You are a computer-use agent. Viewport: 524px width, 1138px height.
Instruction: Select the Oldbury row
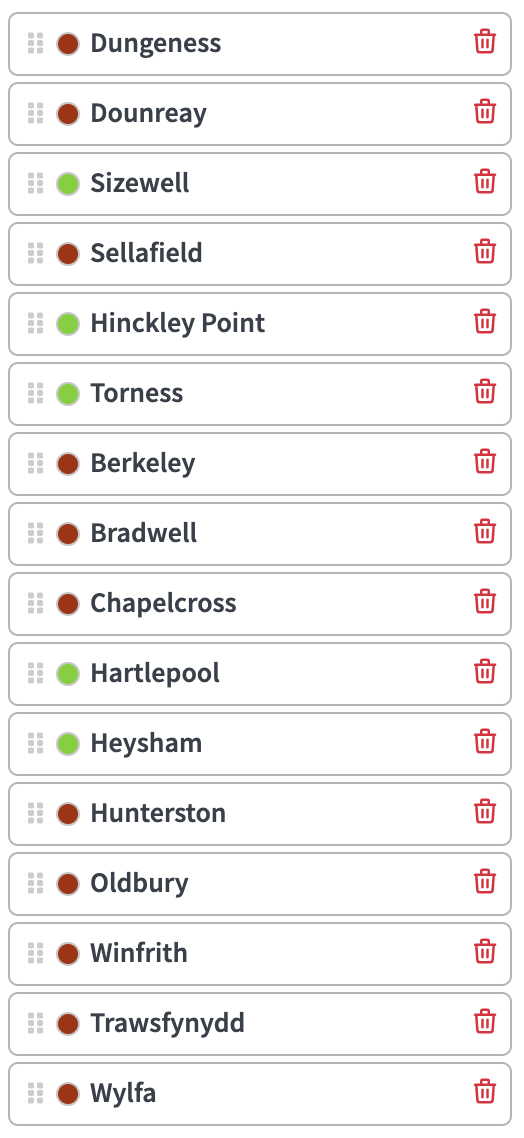260,884
